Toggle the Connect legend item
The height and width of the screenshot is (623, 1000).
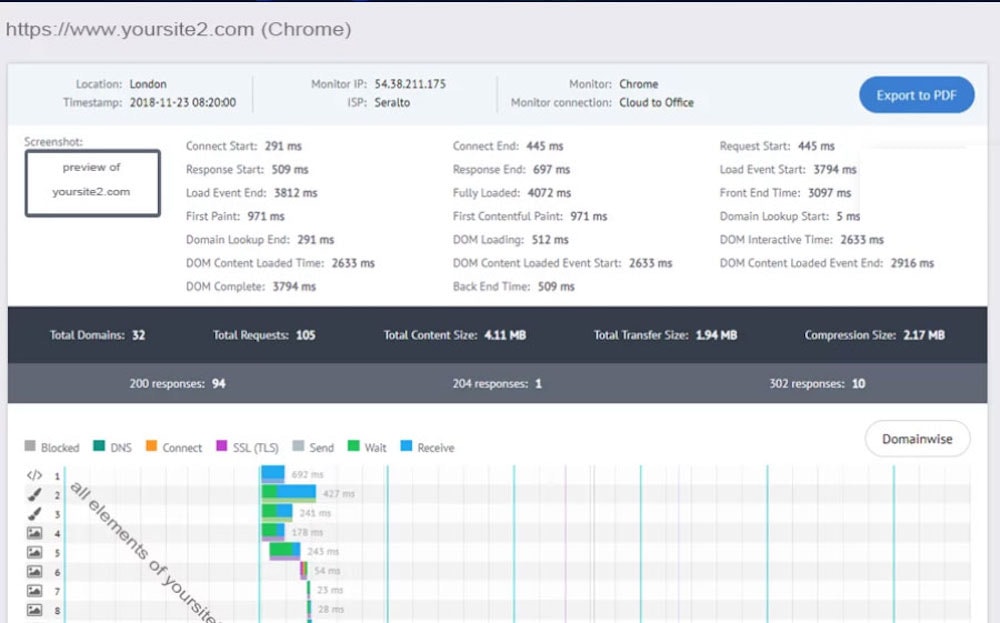(173, 447)
